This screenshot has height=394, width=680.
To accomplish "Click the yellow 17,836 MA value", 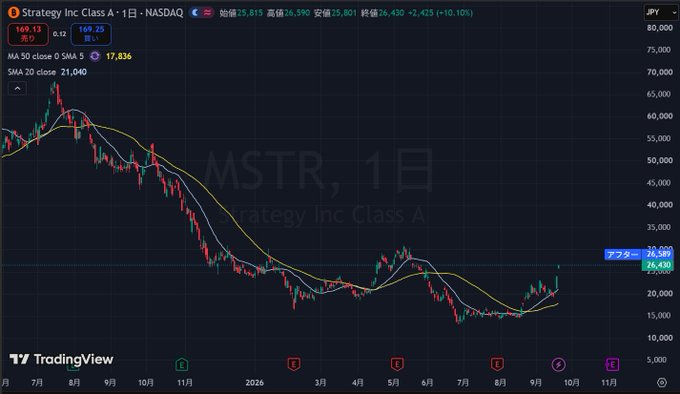I will click(118, 56).
